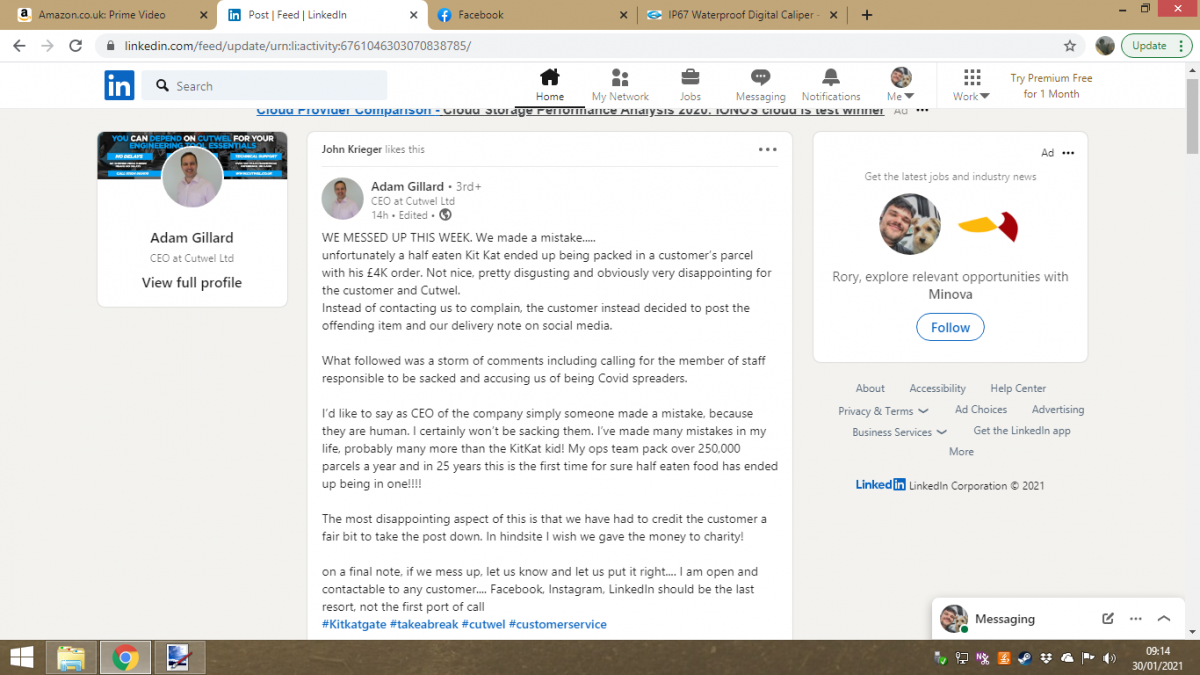Open the #takeabreak hashtag

[423, 624]
